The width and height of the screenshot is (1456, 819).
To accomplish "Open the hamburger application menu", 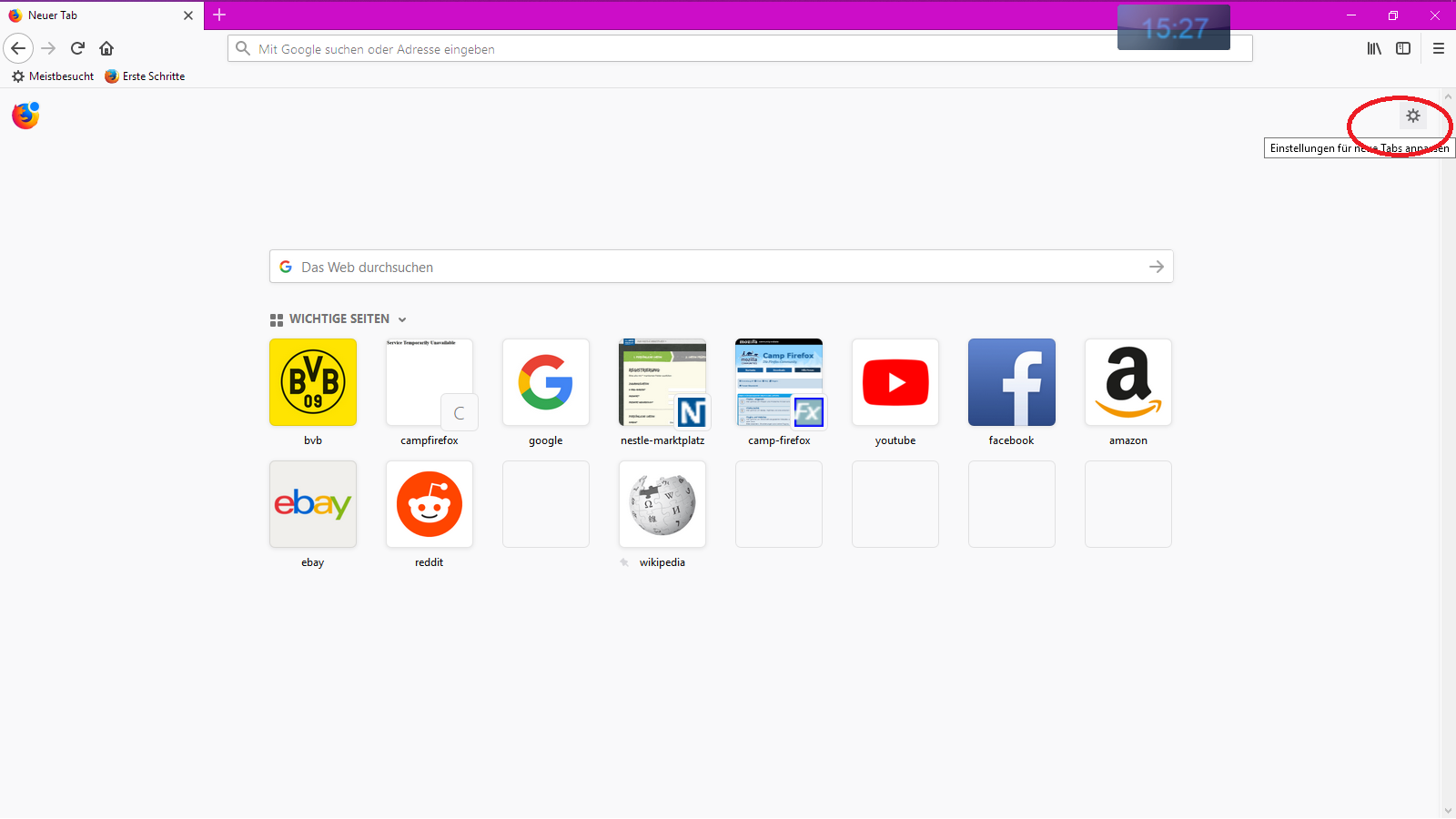I will click(x=1439, y=48).
